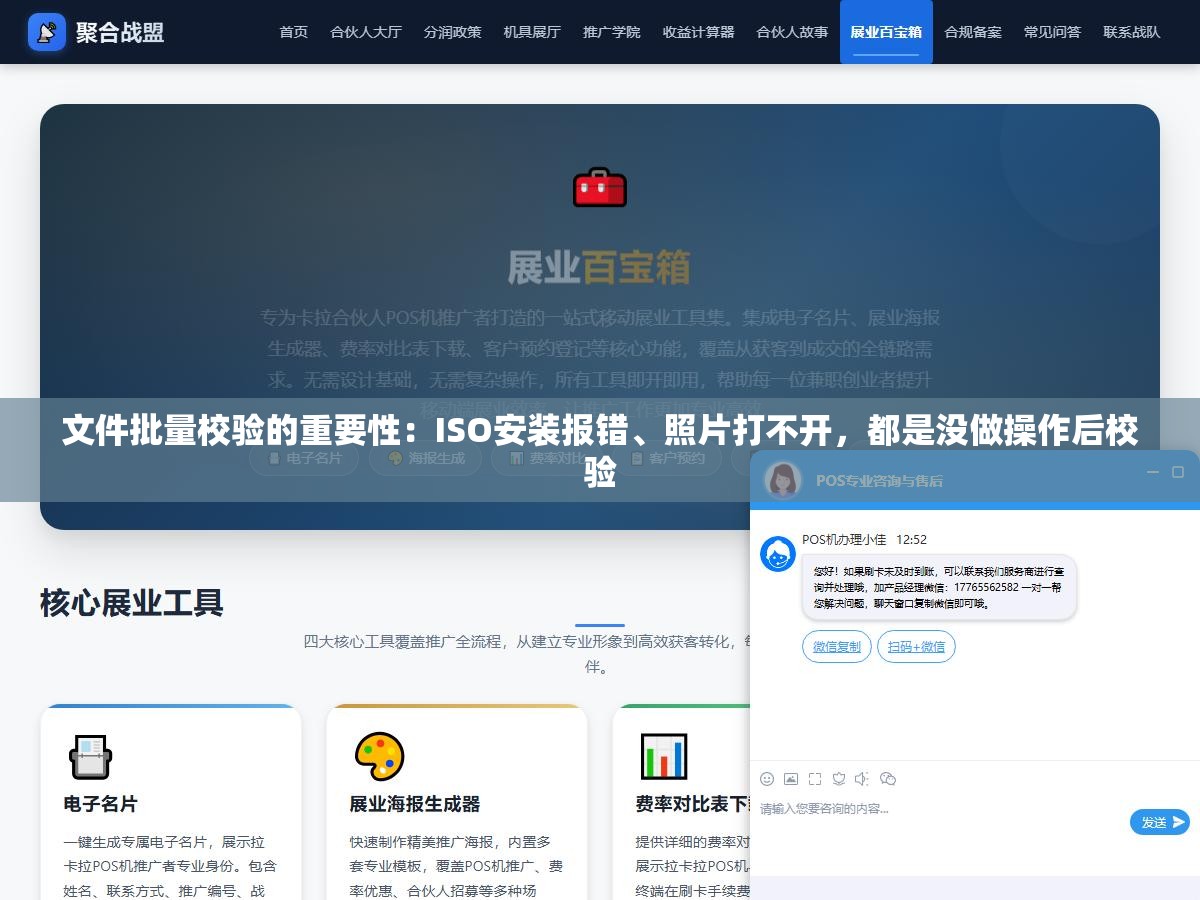Open the 分润政策 nav item
1200x900 pixels.
(452, 32)
